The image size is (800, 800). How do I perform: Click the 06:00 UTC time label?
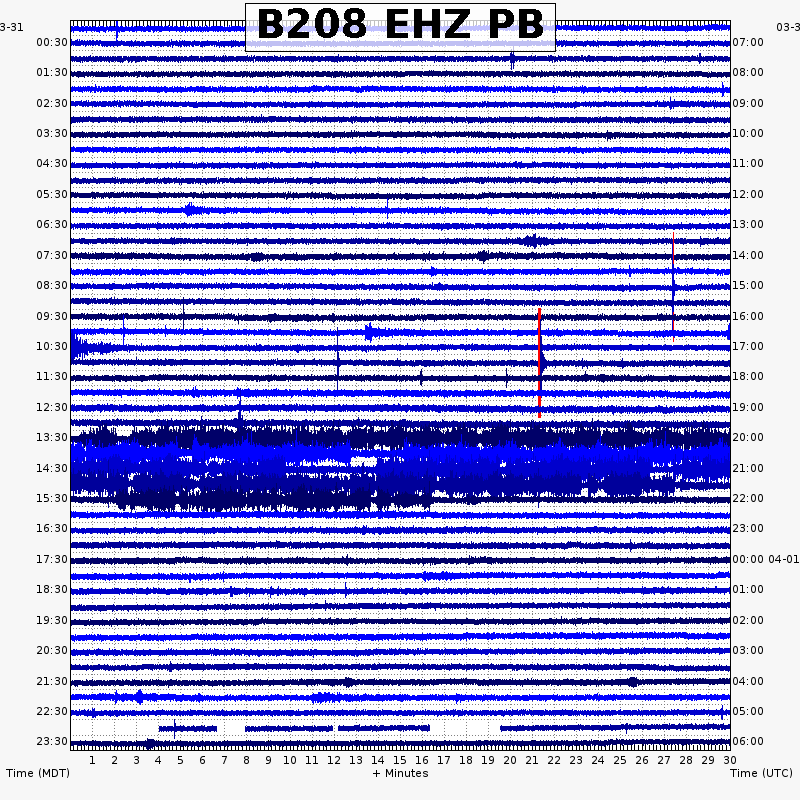pos(748,741)
